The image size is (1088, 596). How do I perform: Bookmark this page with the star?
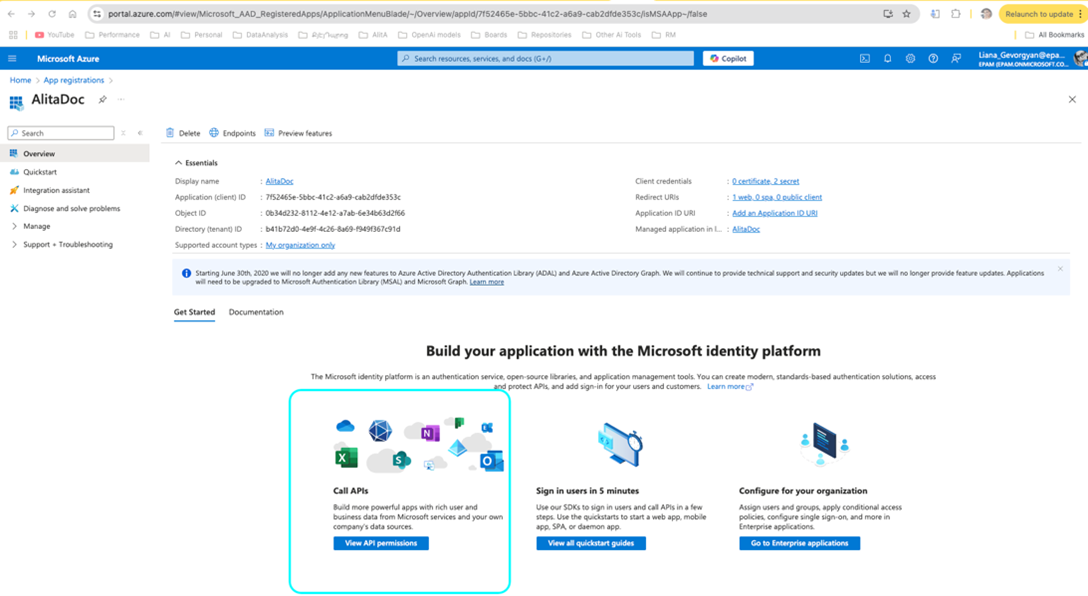tap(906, 14)
